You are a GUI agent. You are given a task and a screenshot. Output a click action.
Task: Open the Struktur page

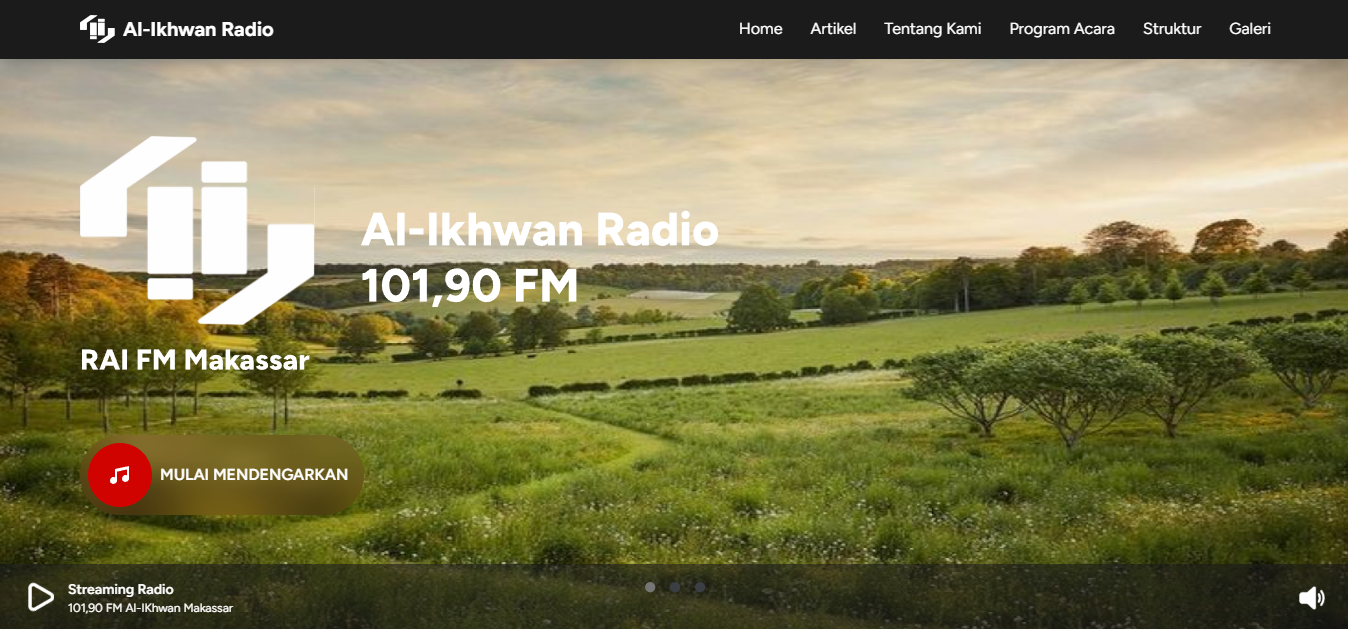coord(1171,29)
